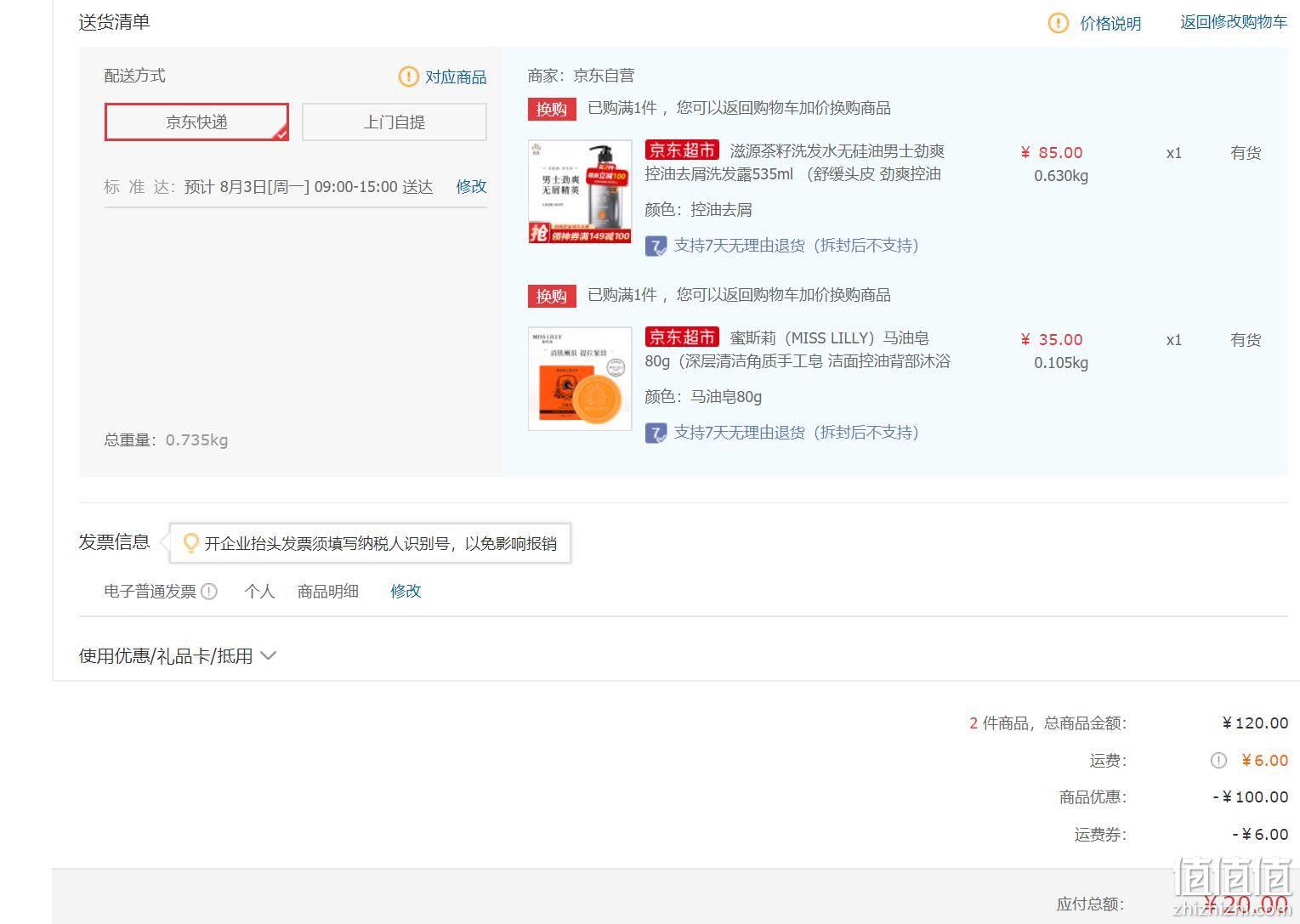The image size is (1300, 924).
Task: Select 京东快递 delivery method
Action: pos(196,122)
